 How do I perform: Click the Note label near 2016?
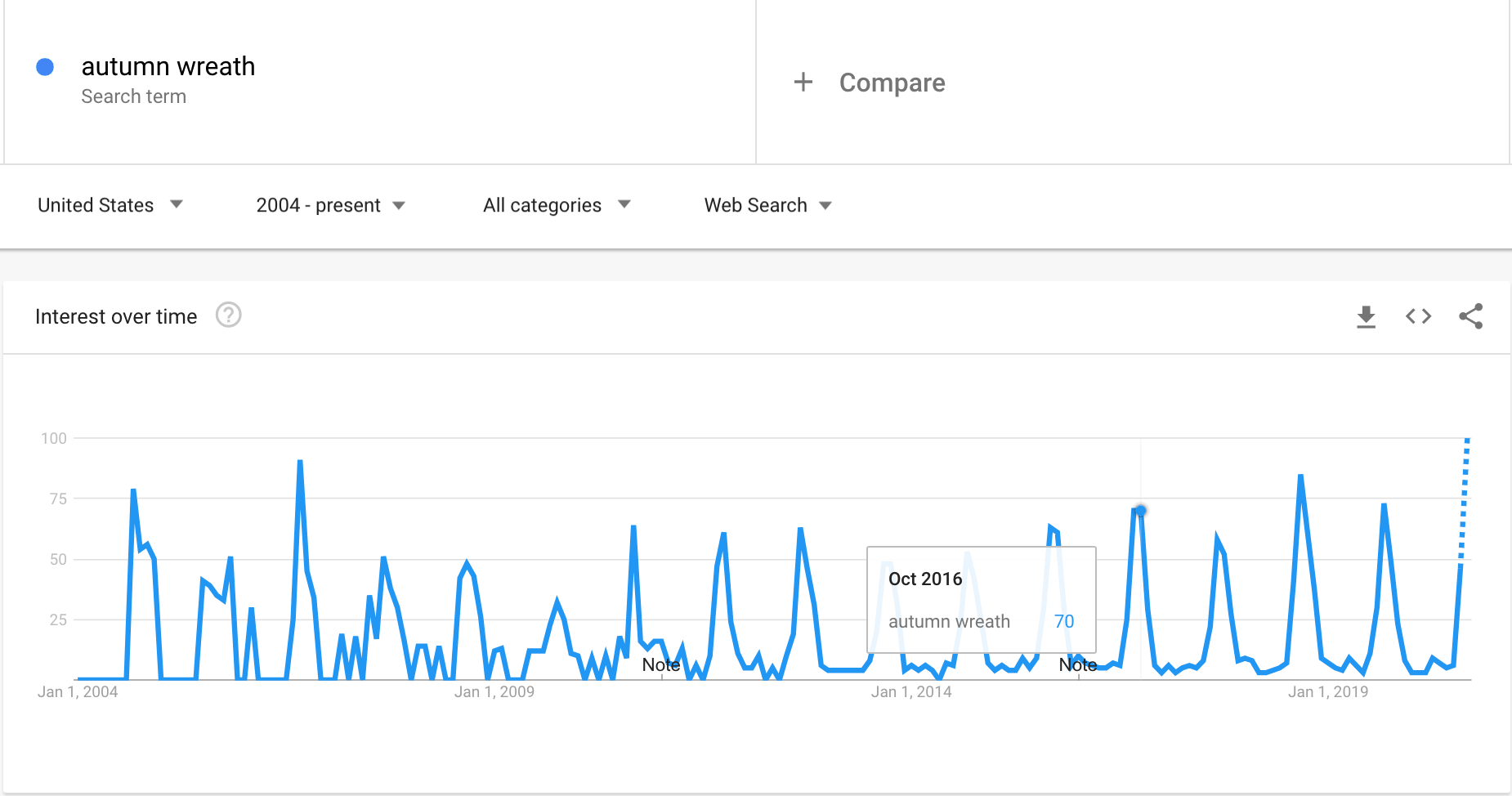(x=1077, y=665)
